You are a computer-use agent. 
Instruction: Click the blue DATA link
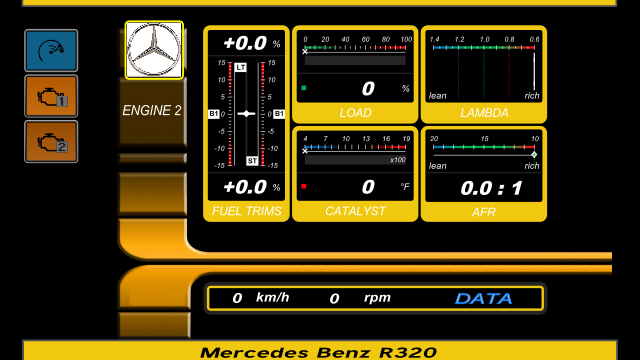pyautogui.click(x=484, y=298)
